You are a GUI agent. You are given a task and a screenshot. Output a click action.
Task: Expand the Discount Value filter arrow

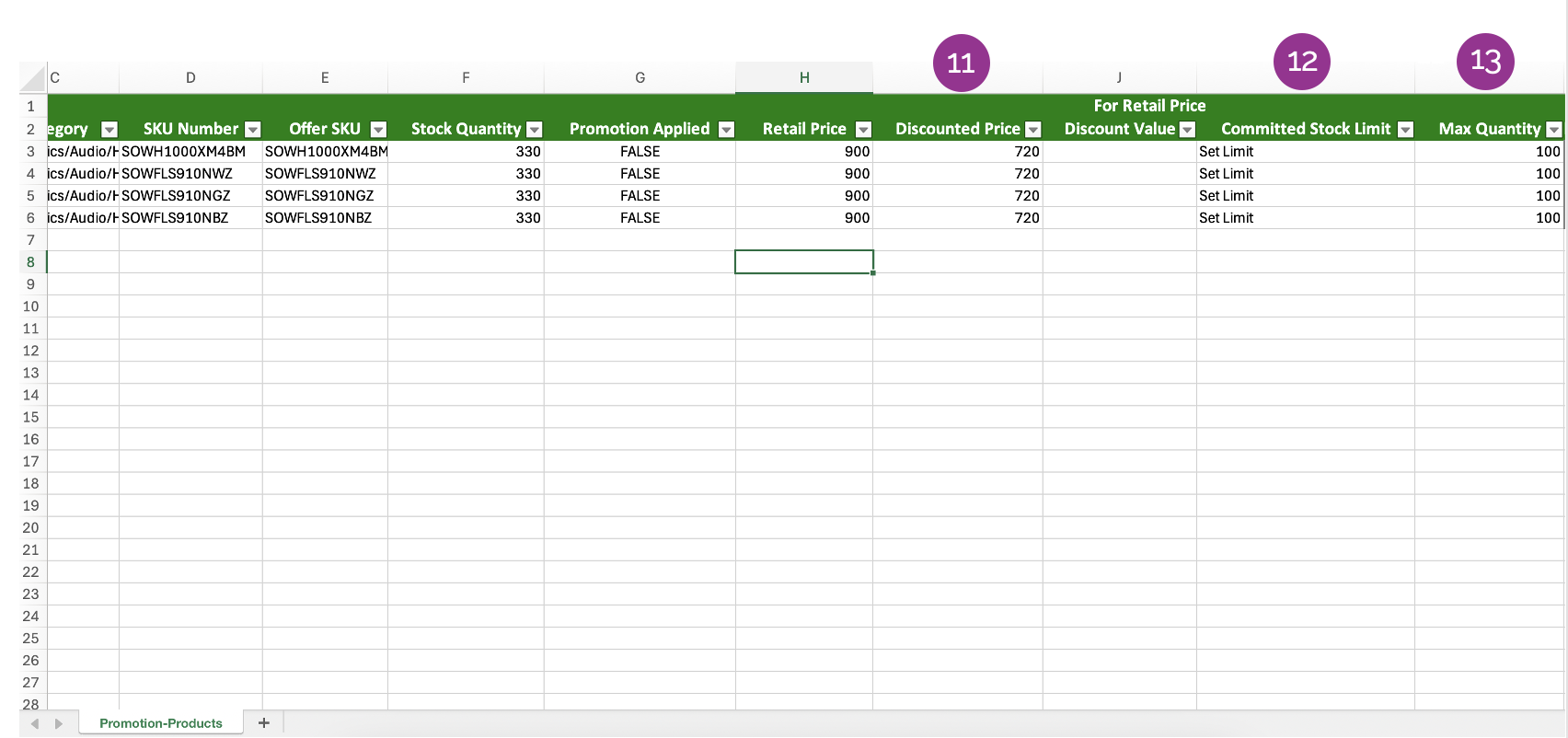(x=1187, y=130)
